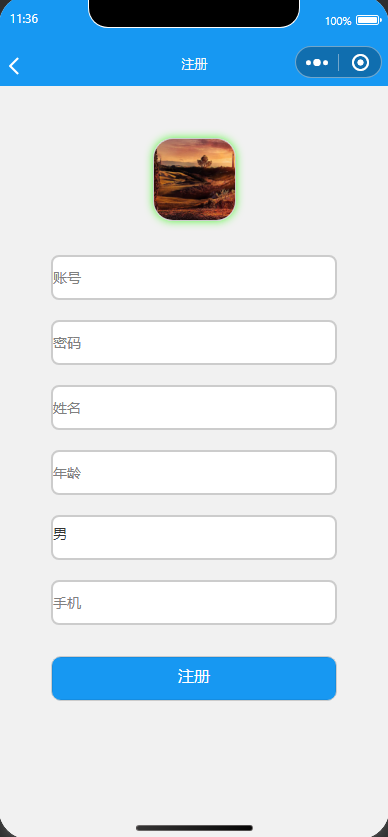
Task: Submit the form with blue 注册 button
Action: pos(194,678)
